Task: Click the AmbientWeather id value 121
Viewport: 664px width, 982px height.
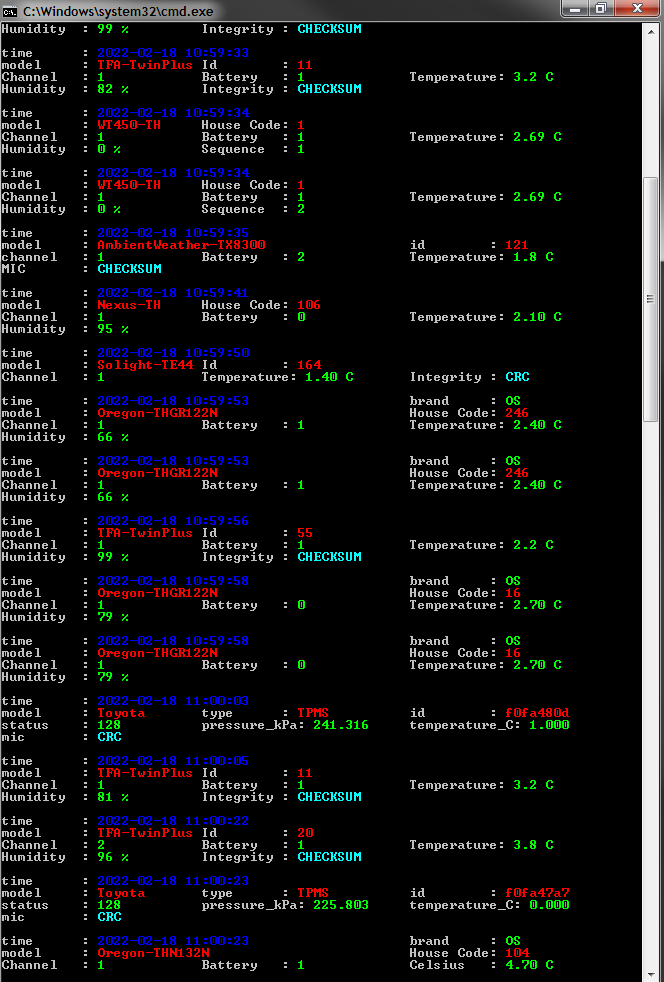Action: 517,245
